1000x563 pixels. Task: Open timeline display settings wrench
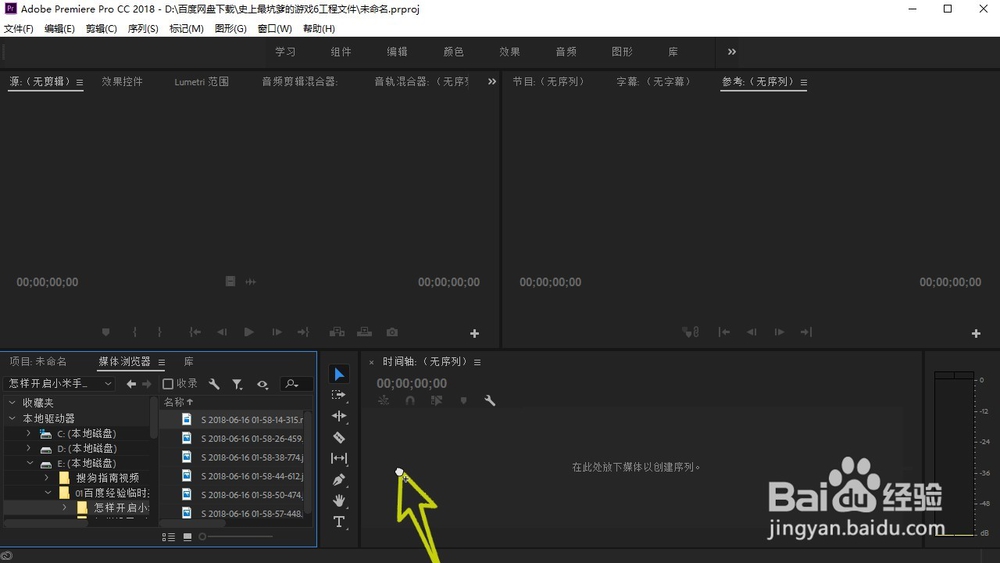pos(490,400)
